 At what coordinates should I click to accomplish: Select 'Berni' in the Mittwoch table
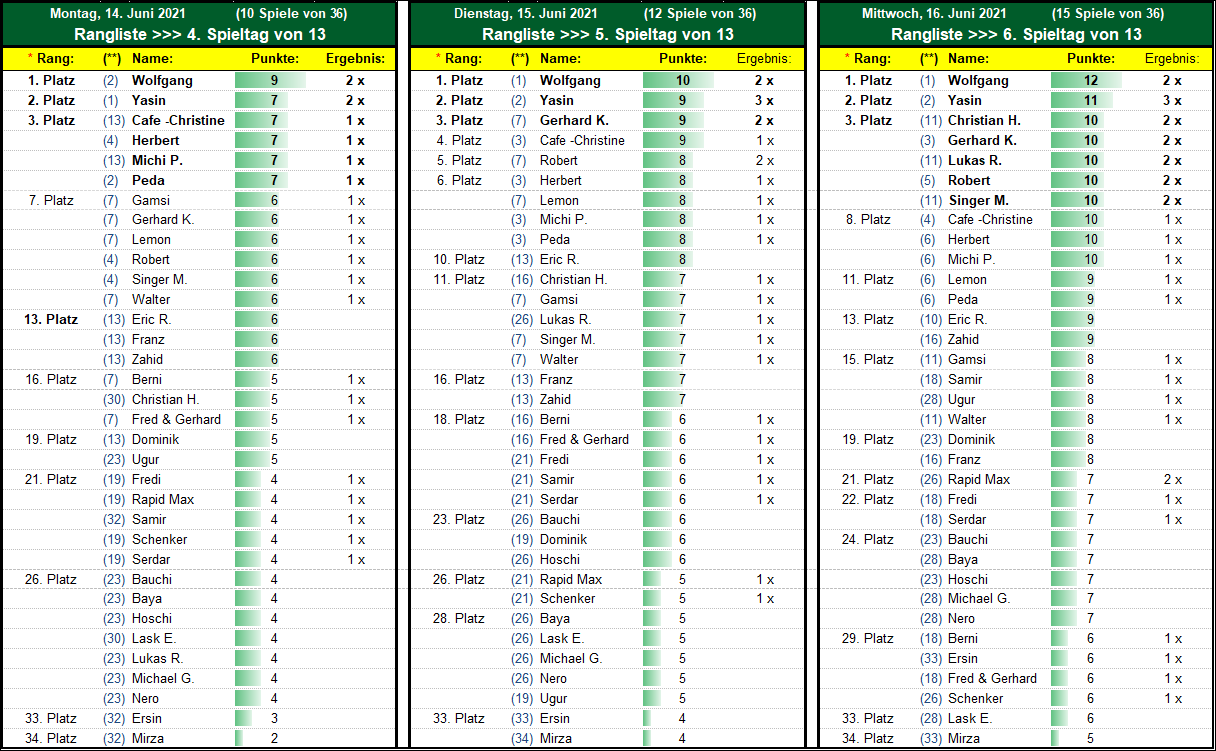[x=963, y=638]
